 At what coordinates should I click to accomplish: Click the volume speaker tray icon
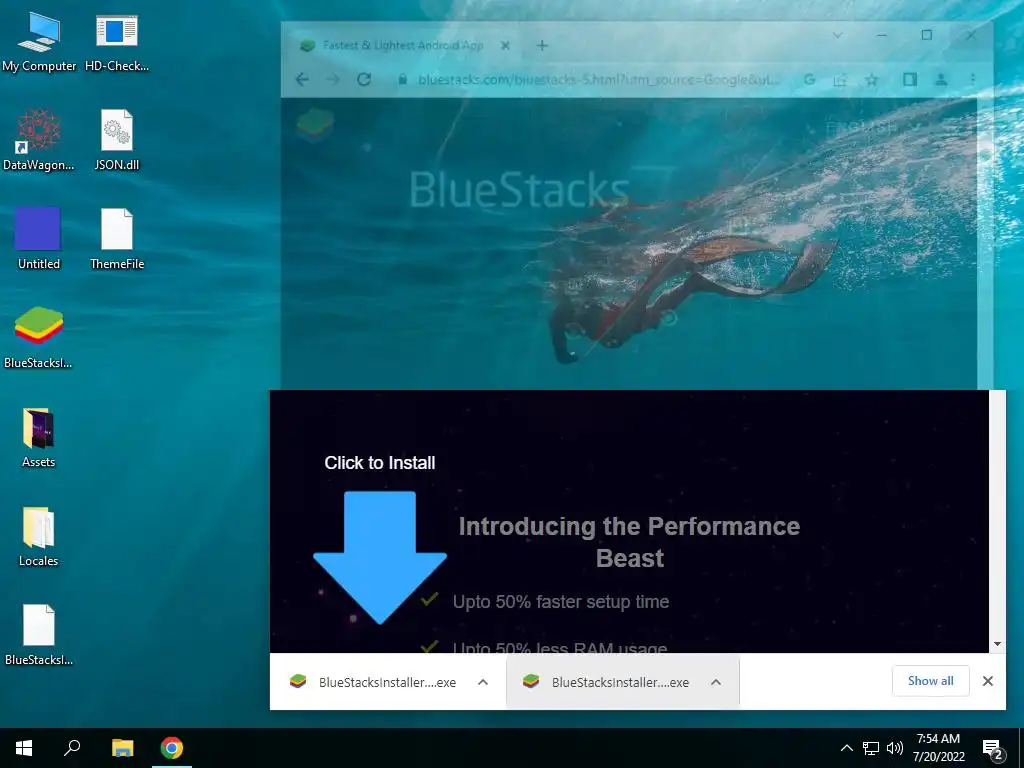point(895,748)
